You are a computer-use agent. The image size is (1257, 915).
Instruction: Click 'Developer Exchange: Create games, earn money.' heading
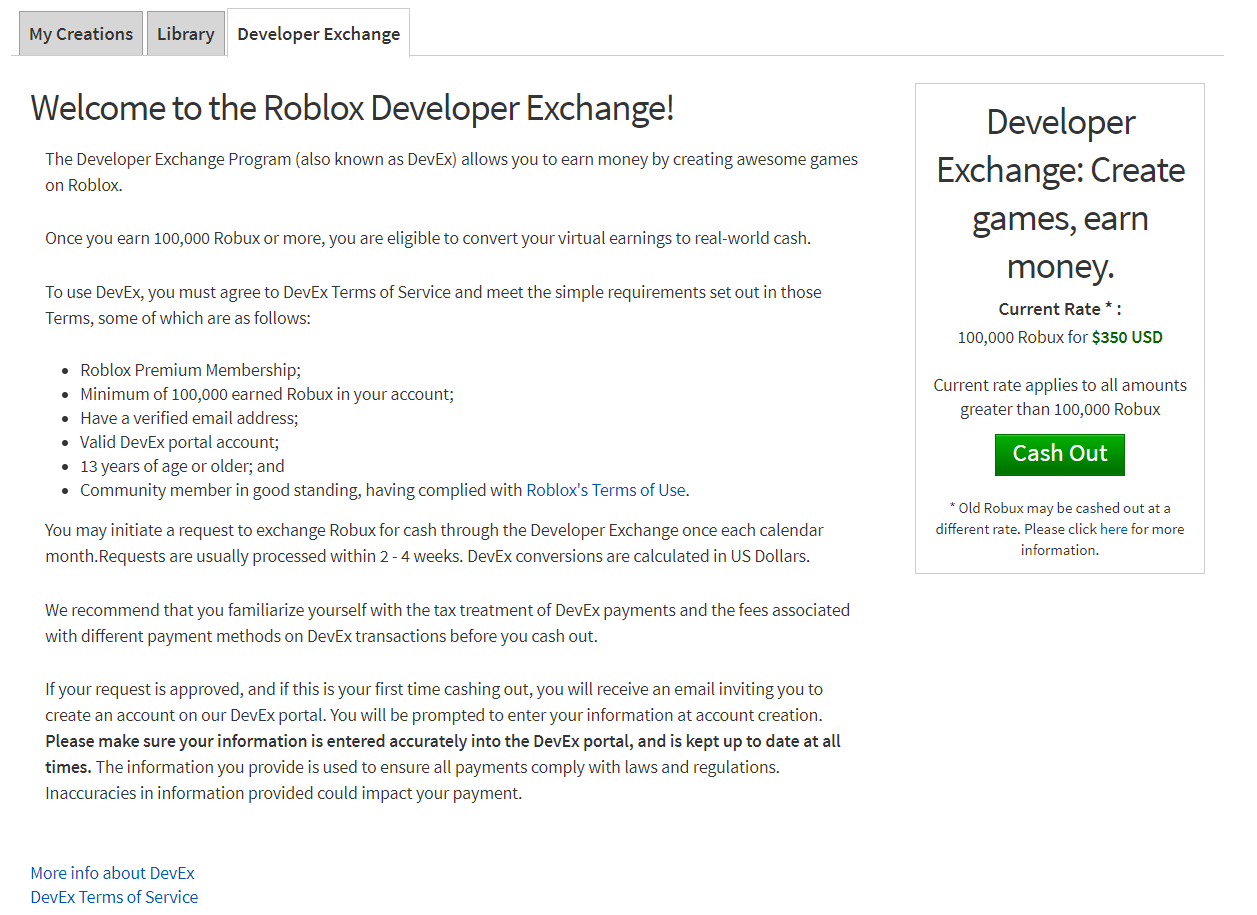click(x=1060, y=194)
